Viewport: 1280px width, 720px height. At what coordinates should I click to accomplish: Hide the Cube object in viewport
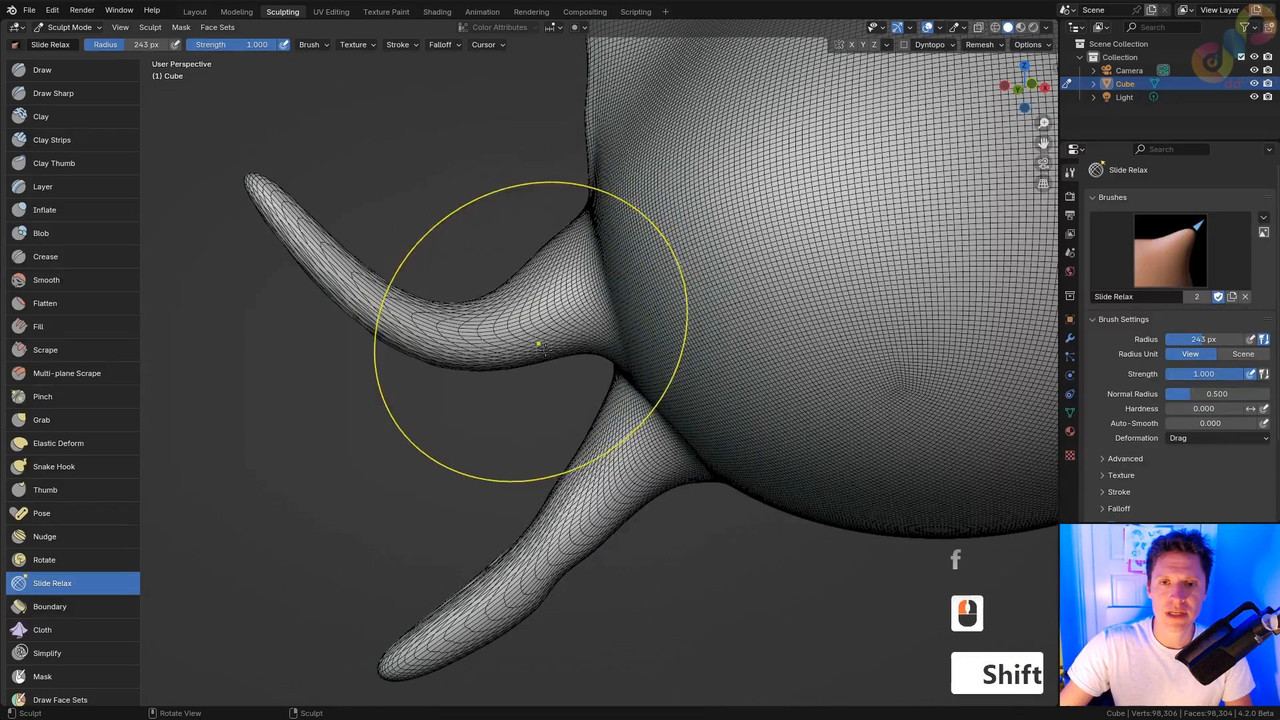(x=1254, y=84)
